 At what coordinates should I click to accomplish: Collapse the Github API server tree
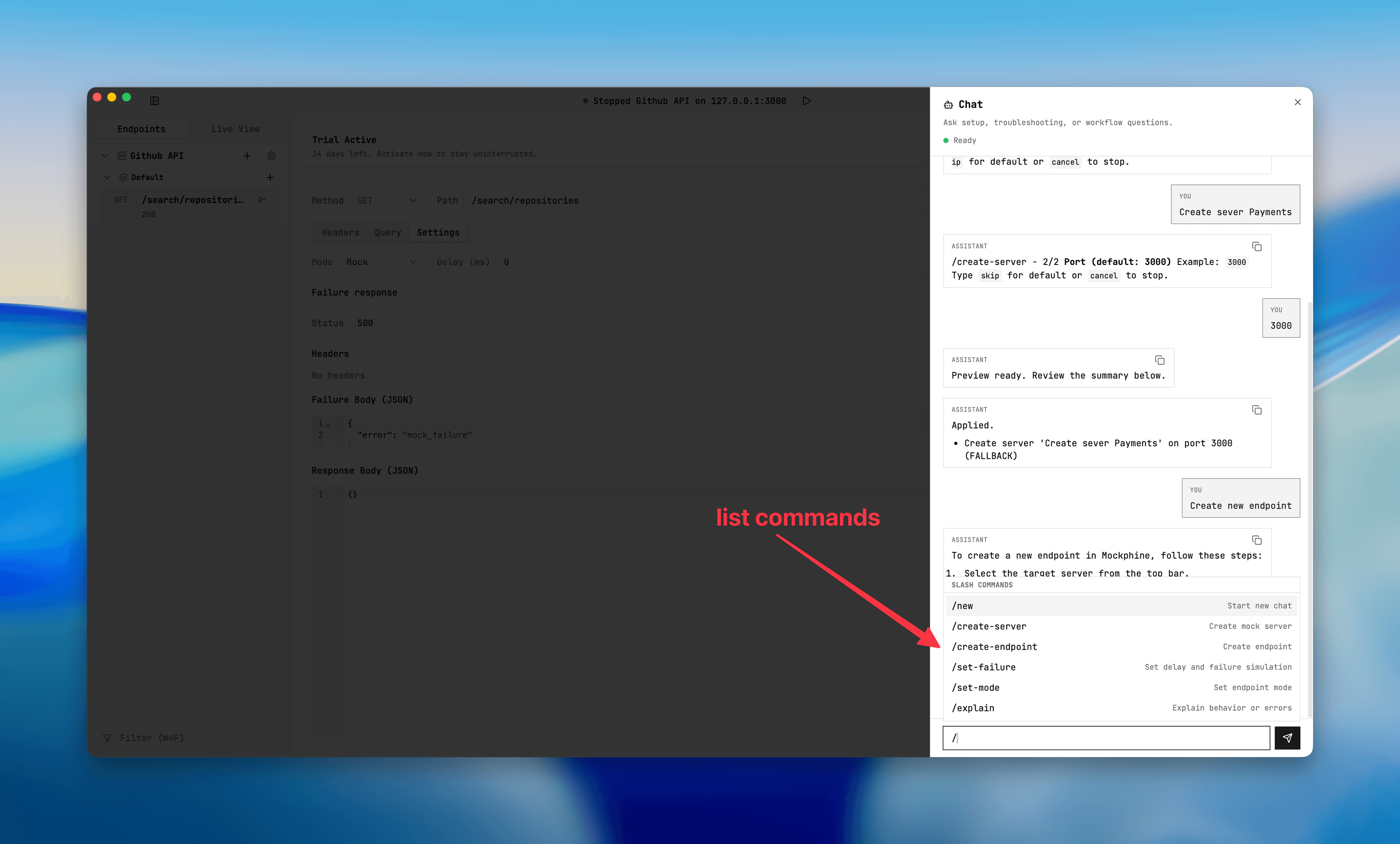click(x=105, y=155)
